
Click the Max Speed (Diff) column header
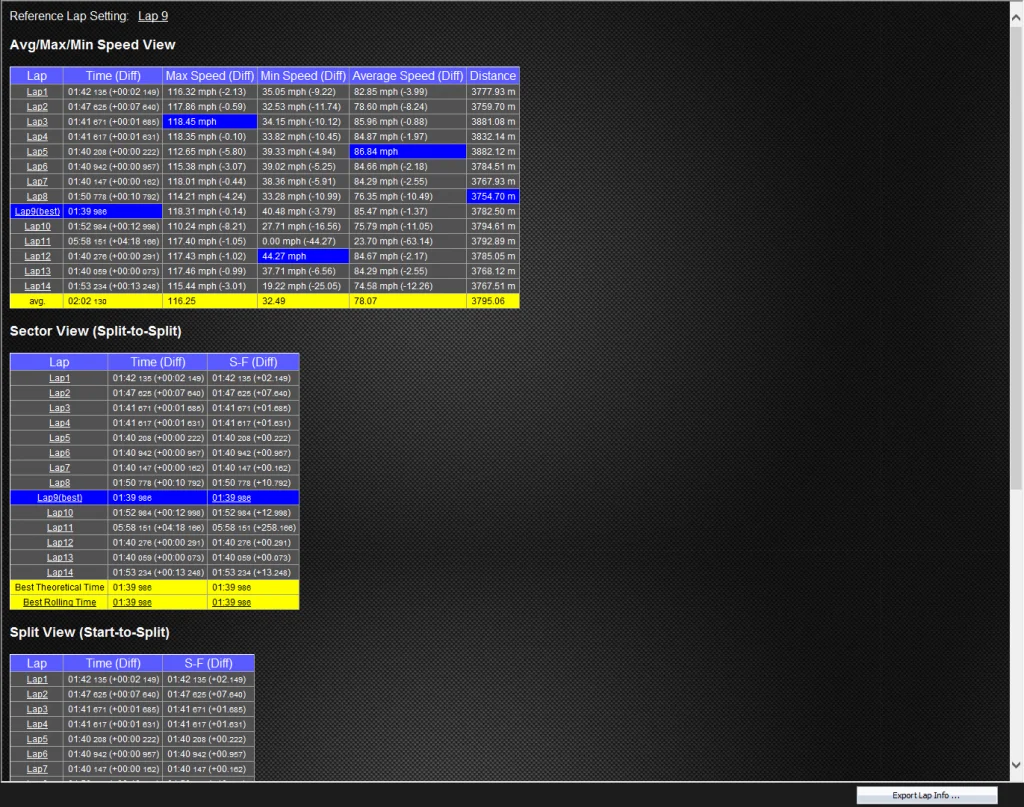pos(210,76)
